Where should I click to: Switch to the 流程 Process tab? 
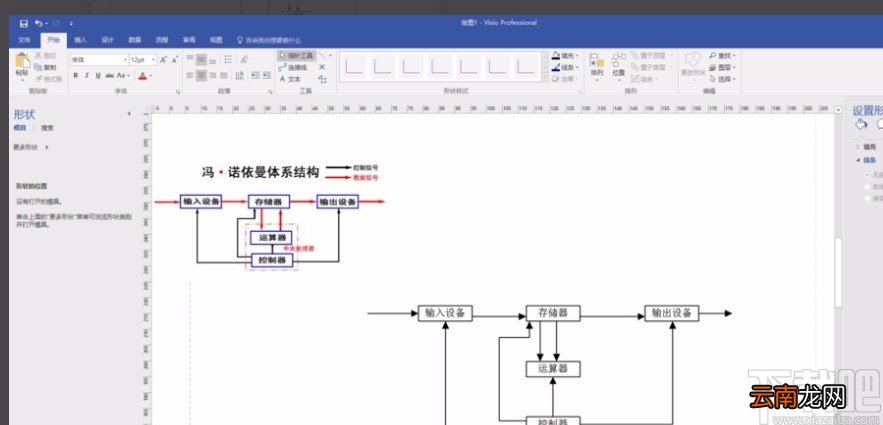162,40
